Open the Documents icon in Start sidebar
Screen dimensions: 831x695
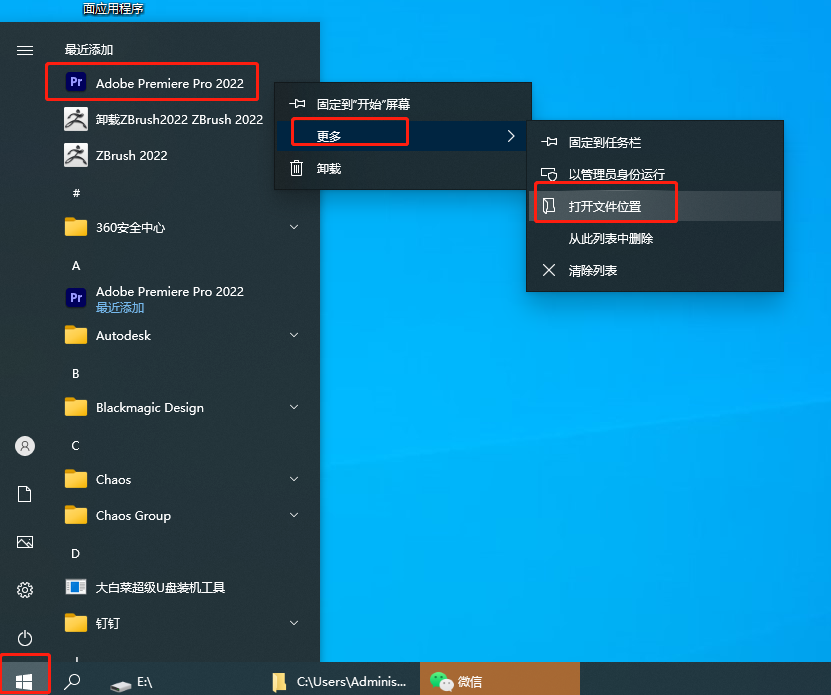pos(24,494)
